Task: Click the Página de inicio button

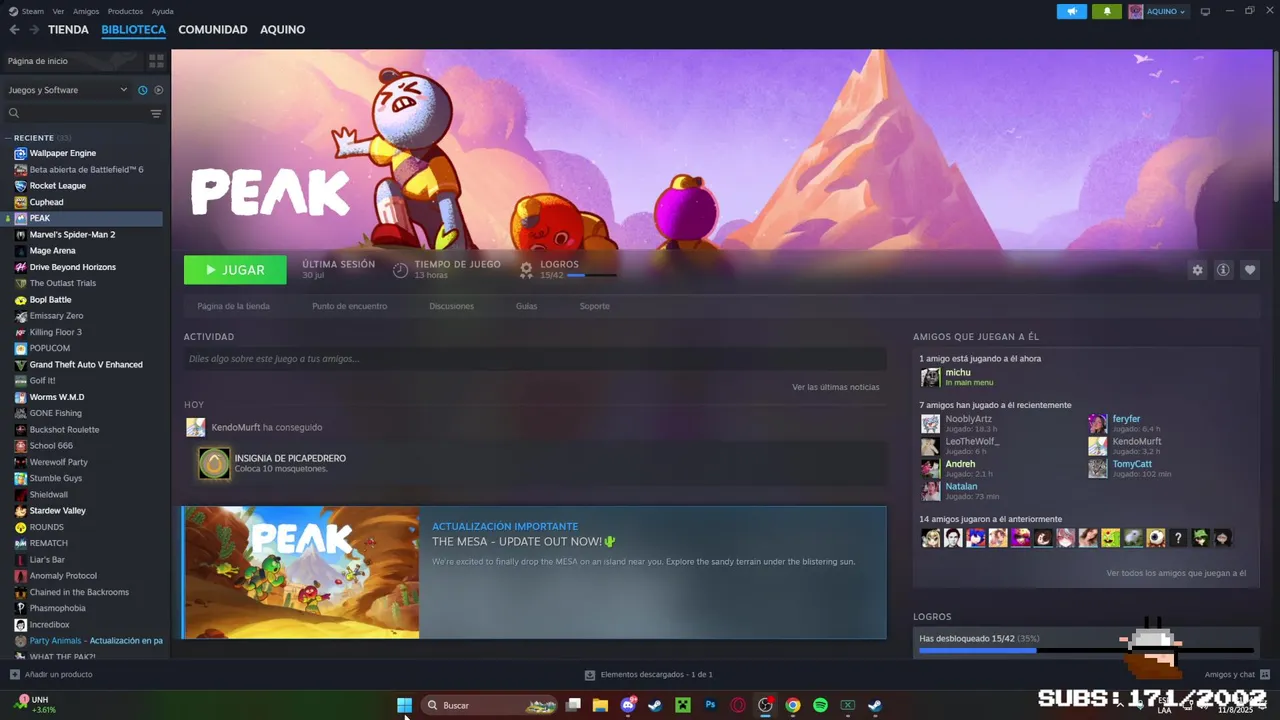Action: [72, 61]
